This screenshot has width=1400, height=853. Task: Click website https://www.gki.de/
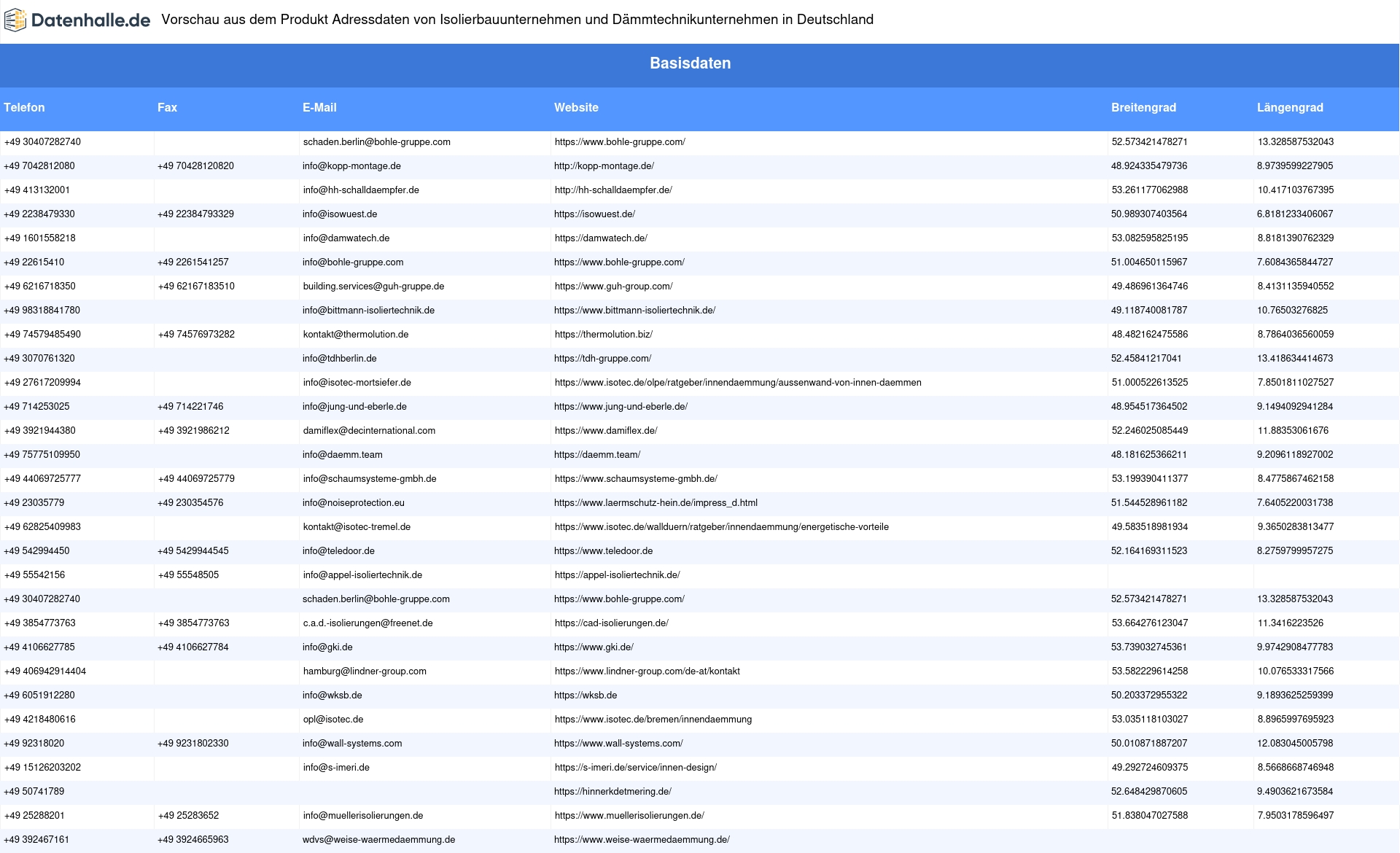pos(594,647)
